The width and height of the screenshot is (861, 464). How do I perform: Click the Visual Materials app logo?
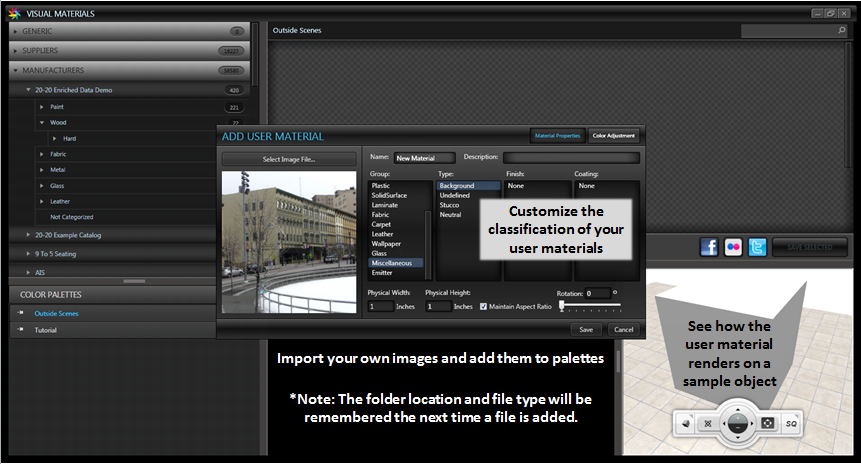tap(15, 13)
